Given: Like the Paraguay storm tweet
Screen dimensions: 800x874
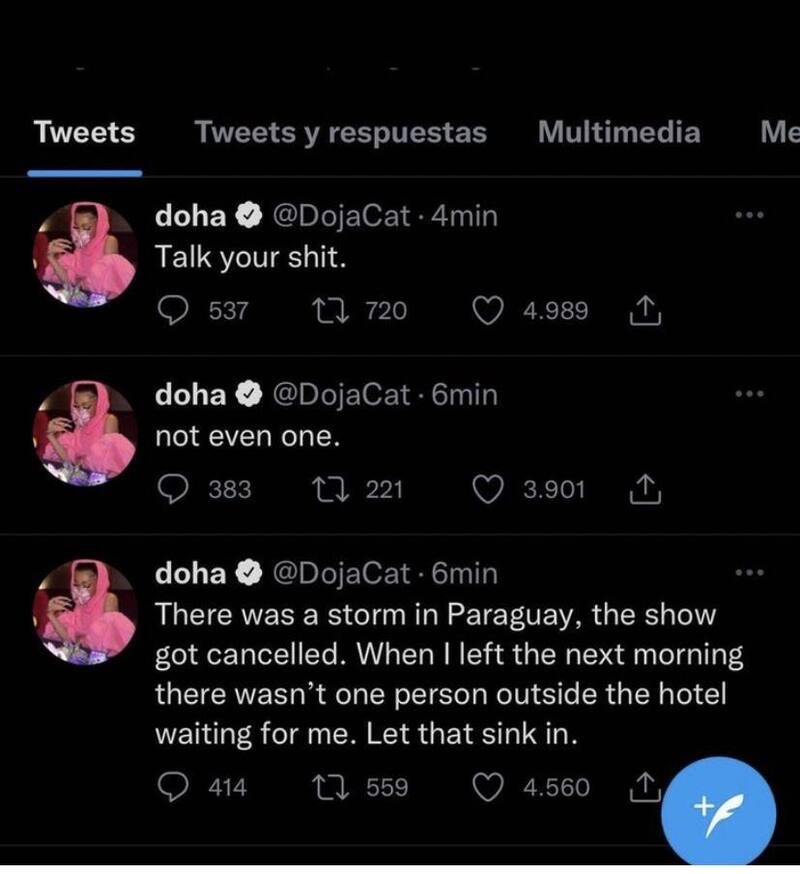Looking at the screenshot, I should [488, 787].
